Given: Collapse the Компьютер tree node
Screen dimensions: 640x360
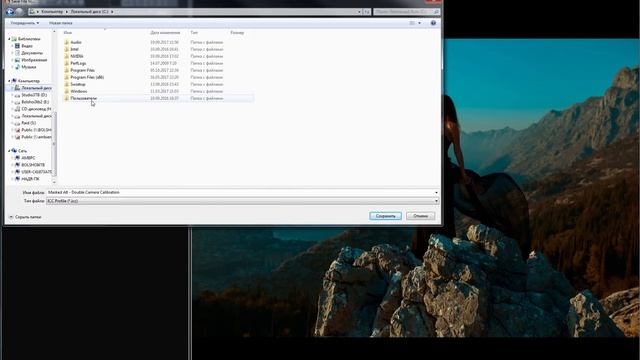Looking at the screenshot, I should click(x=9, y=81).
